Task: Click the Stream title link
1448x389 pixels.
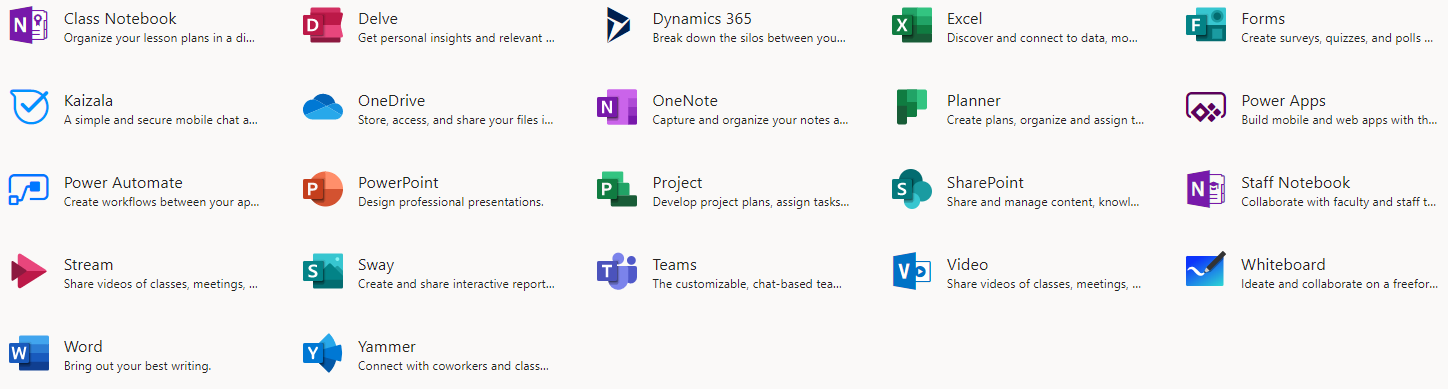Action: (88, 264)
